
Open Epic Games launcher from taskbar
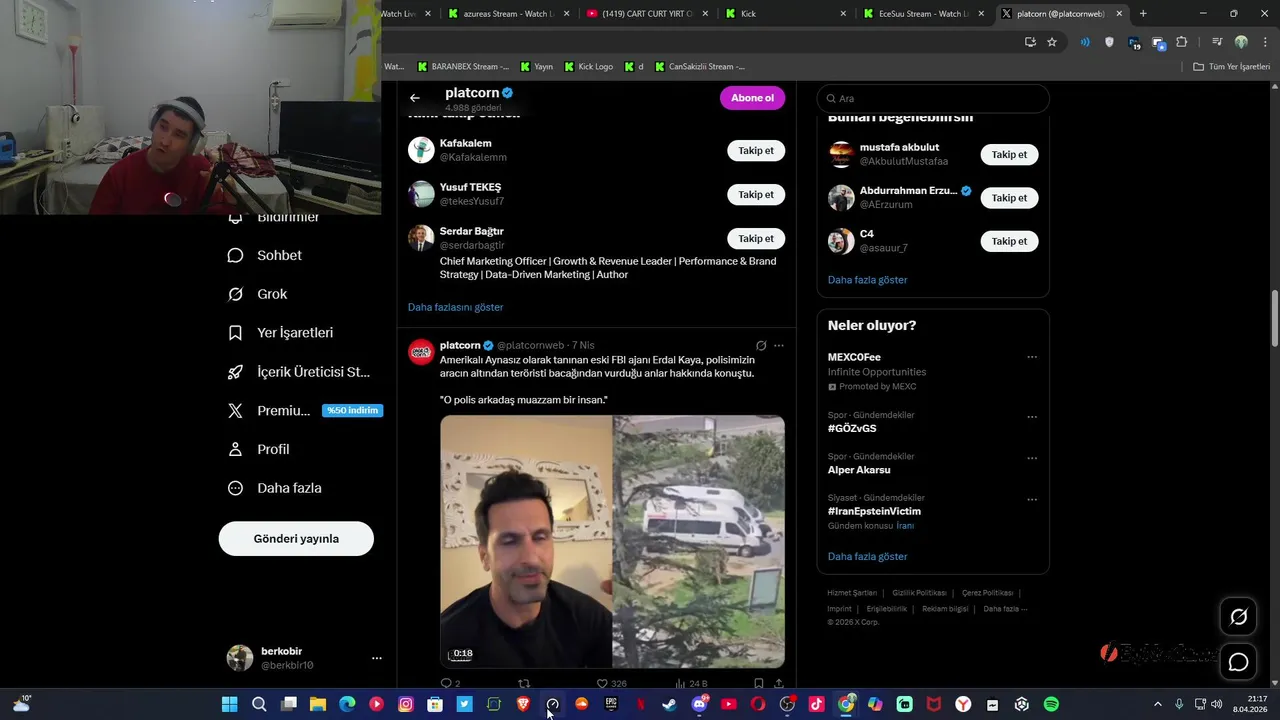pos(611,704)
